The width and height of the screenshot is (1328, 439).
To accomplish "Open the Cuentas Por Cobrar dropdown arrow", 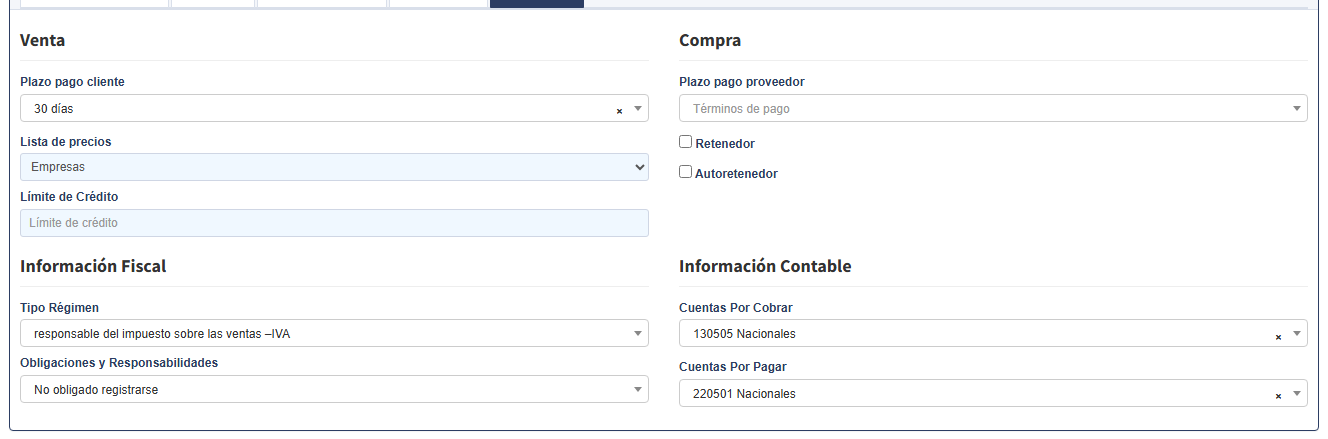I will tap(1297, 334).
